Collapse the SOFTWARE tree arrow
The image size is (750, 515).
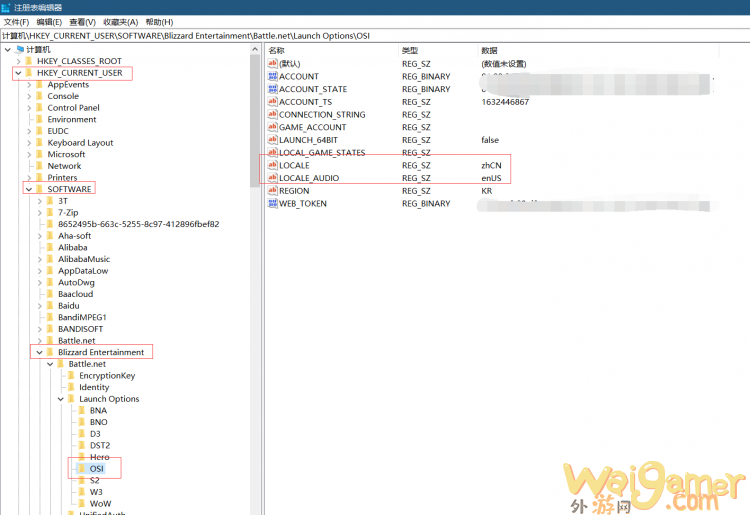point(29,189)
